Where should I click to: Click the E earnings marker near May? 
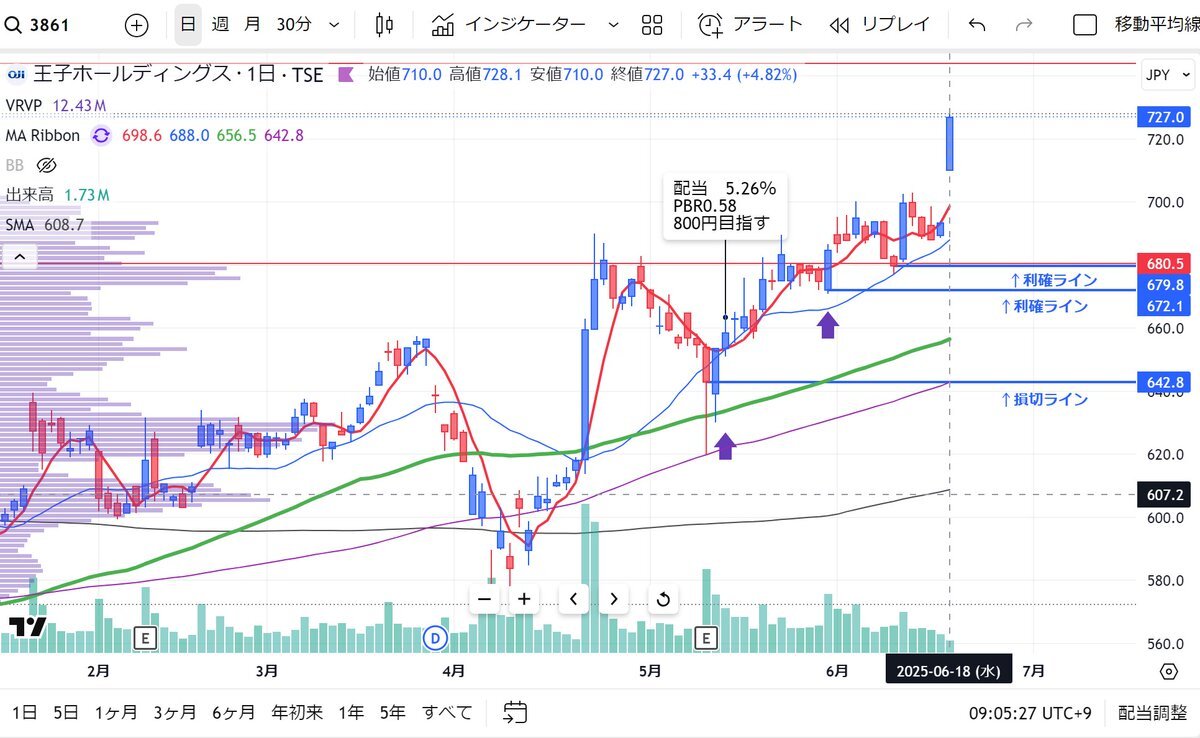pyautogui.click(x=707, y=637)
